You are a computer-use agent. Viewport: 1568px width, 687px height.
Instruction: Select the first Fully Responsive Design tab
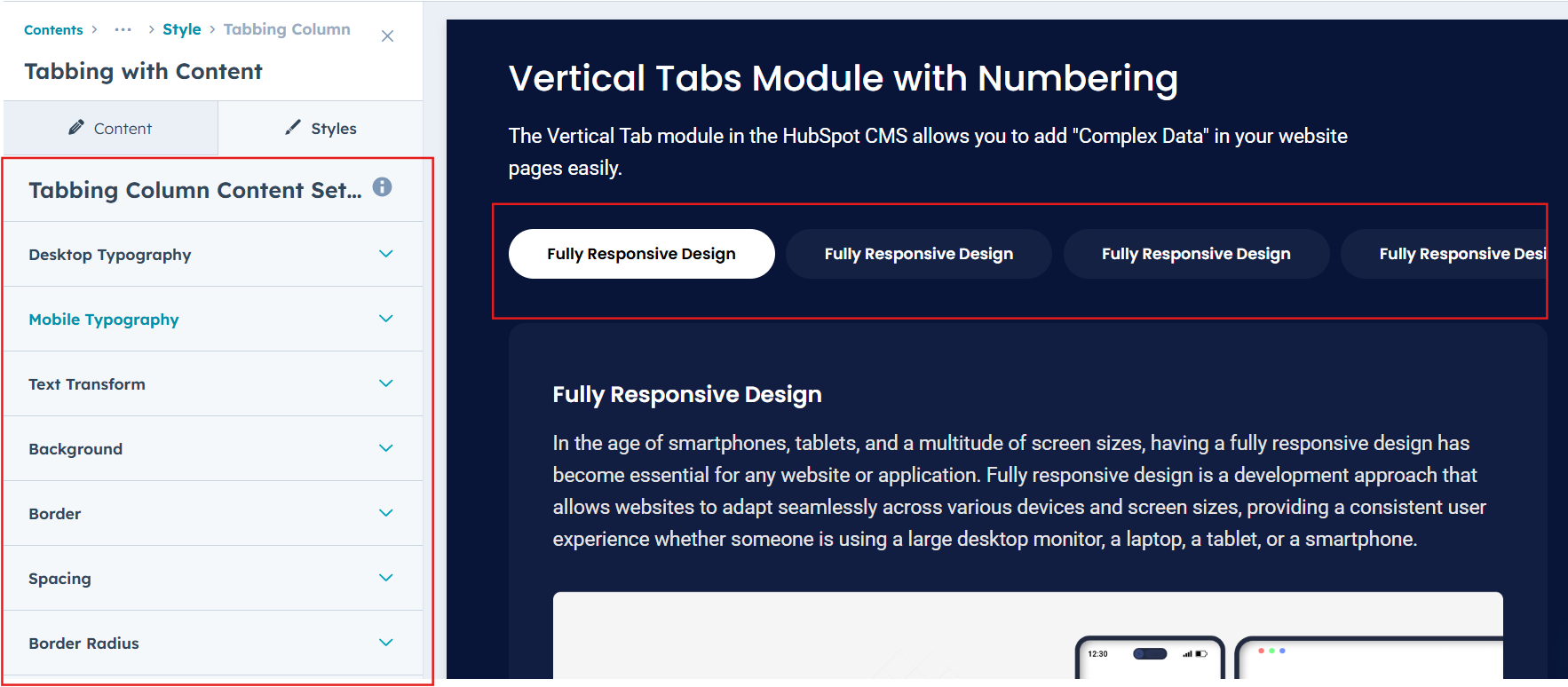coord(641,254)
